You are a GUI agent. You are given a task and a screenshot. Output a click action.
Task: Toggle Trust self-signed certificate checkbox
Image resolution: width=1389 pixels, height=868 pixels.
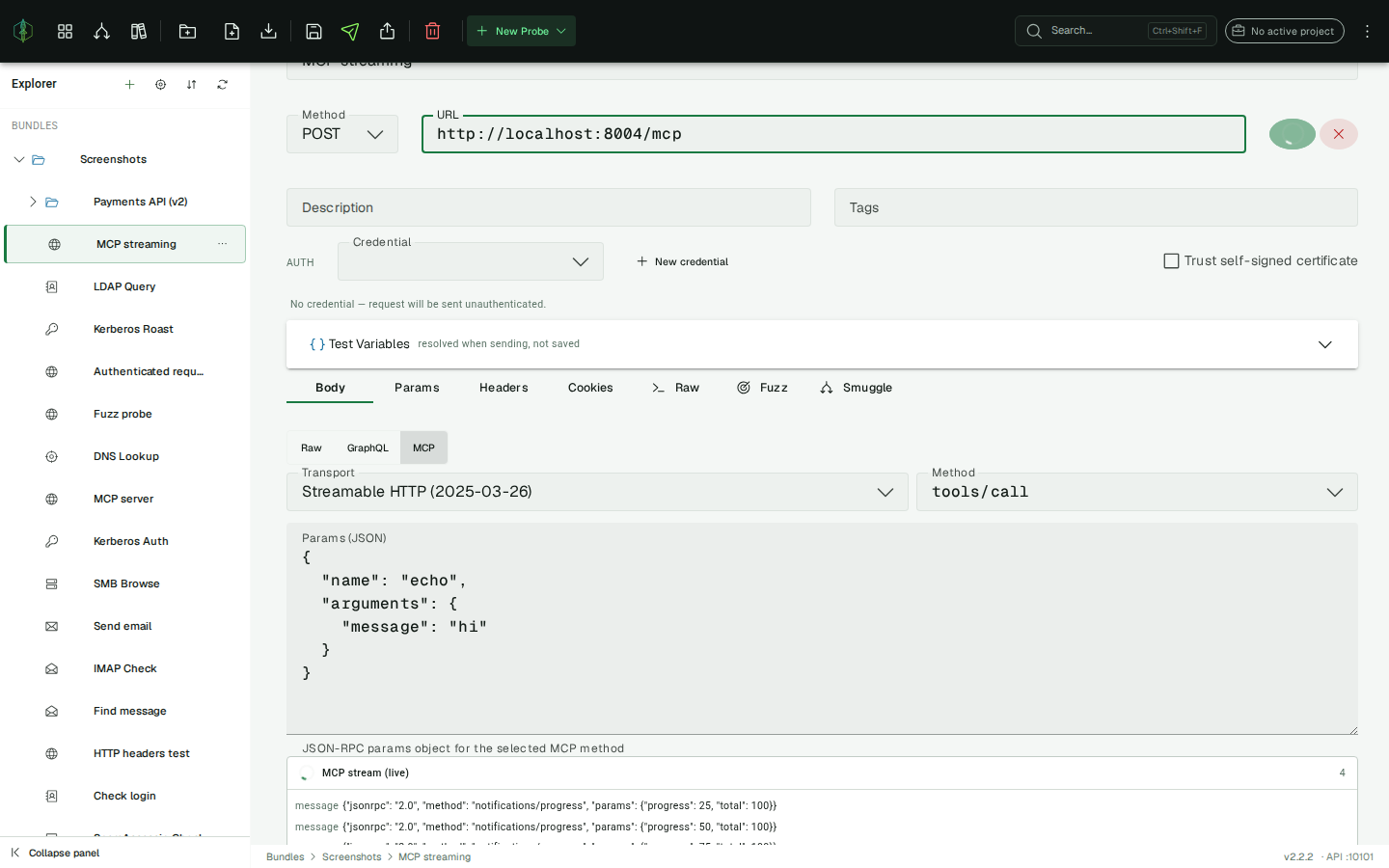pos(1171,261)
